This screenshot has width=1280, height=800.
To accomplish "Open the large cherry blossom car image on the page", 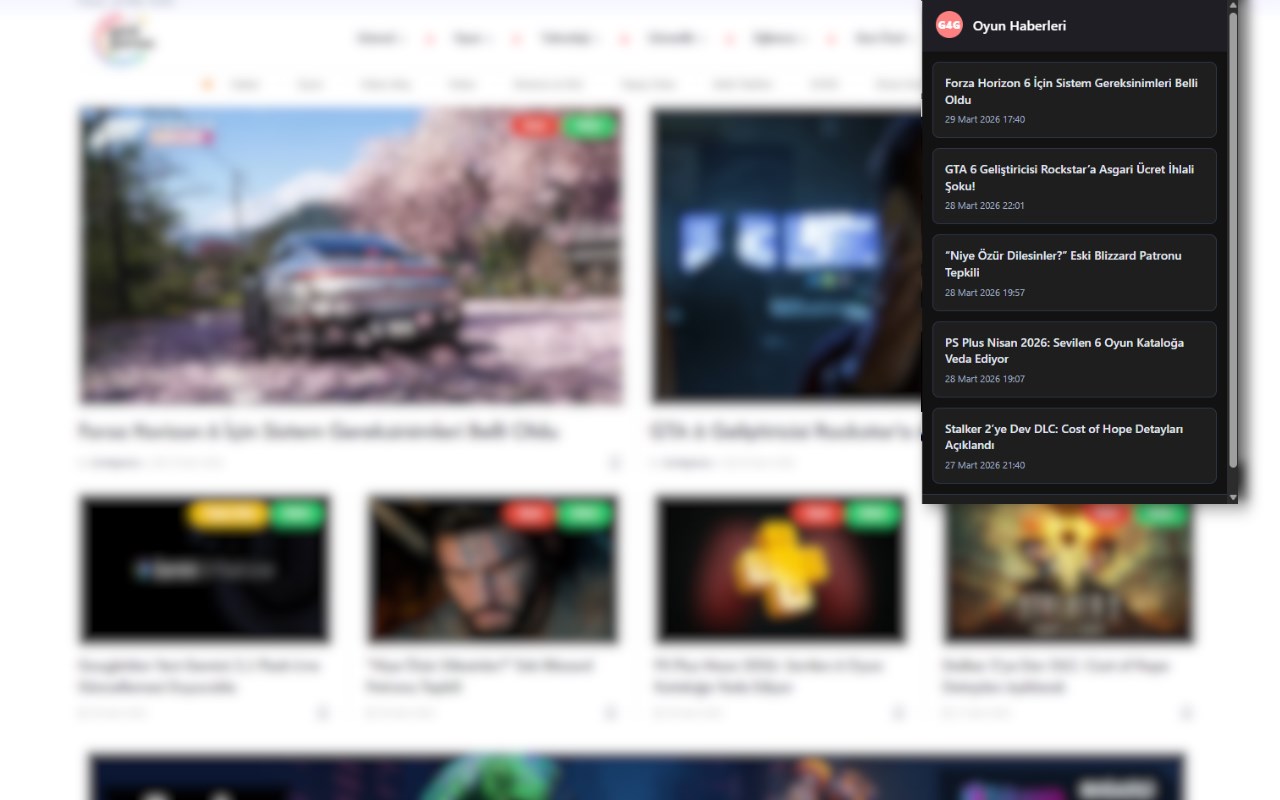I will [350, 256].
